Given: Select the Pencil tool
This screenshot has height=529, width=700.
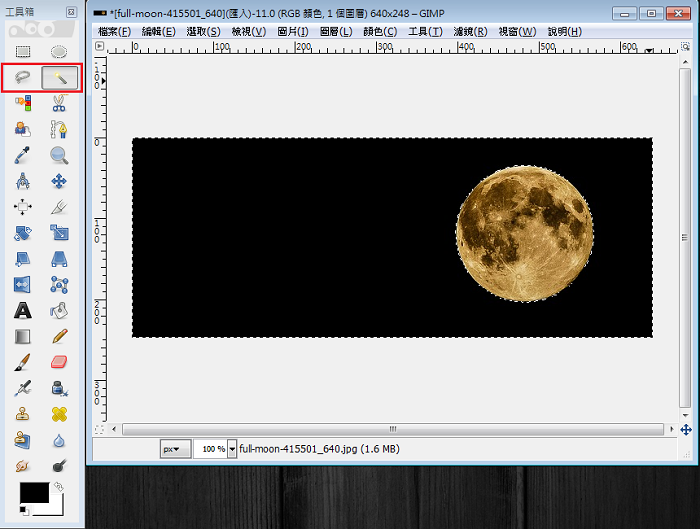Looking at the screenshot, I should coord(59,337).
